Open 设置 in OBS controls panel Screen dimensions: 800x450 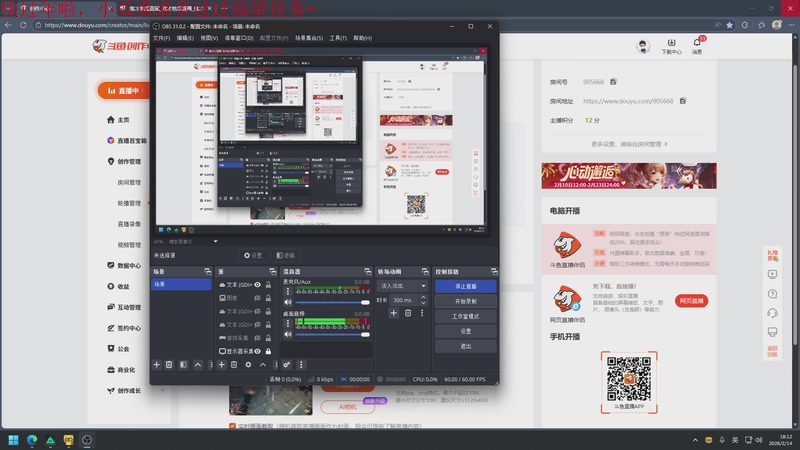pyautogui.click(x=465, y=331)
